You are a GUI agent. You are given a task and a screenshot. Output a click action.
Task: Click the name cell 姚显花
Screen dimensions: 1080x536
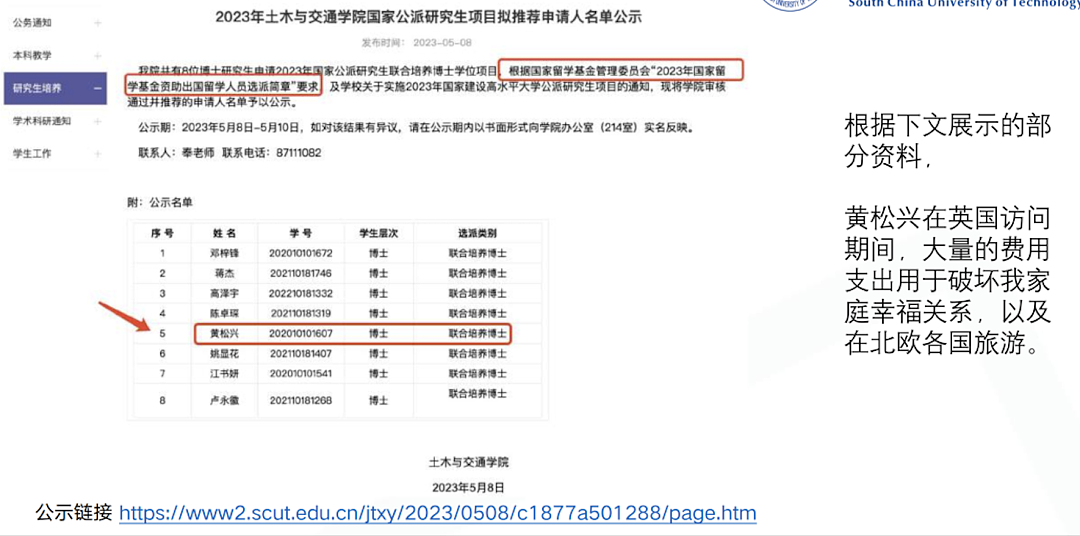point(225,354)
